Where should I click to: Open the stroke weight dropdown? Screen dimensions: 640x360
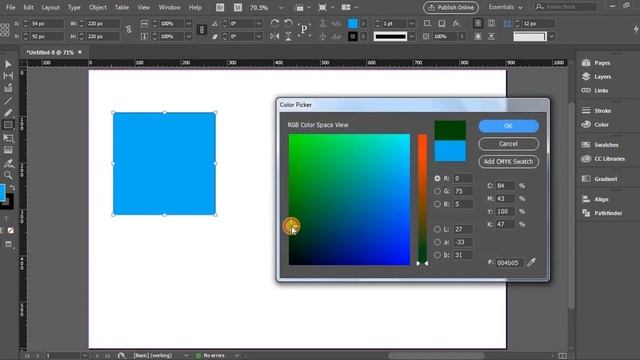(x=412, y=24)
